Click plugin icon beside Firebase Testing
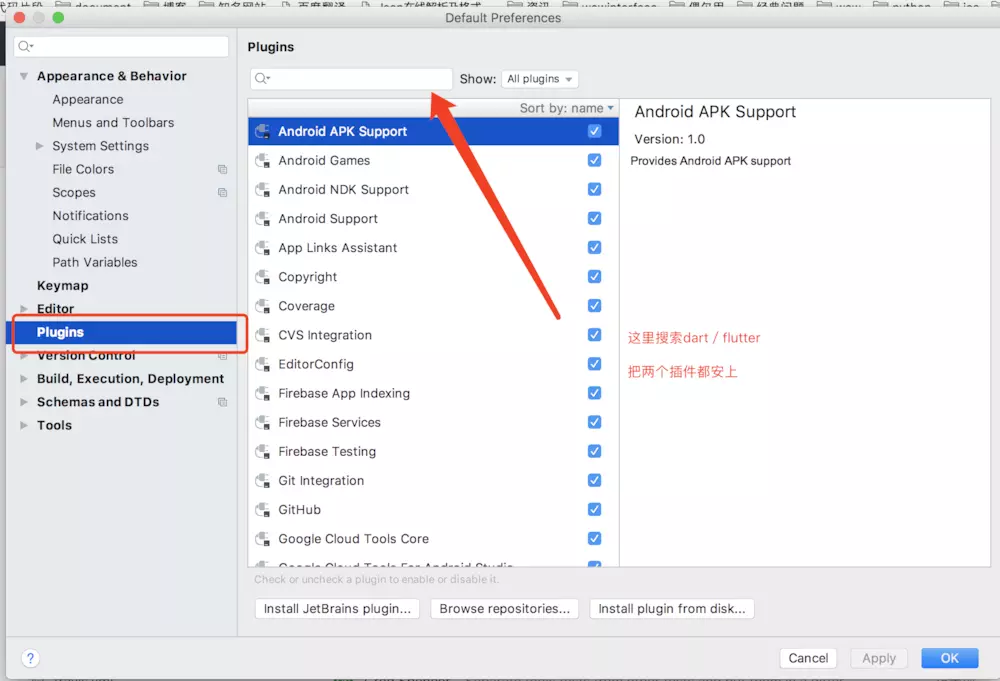Viewport: 1000px width, 681px height. click(x=262, y=451)
